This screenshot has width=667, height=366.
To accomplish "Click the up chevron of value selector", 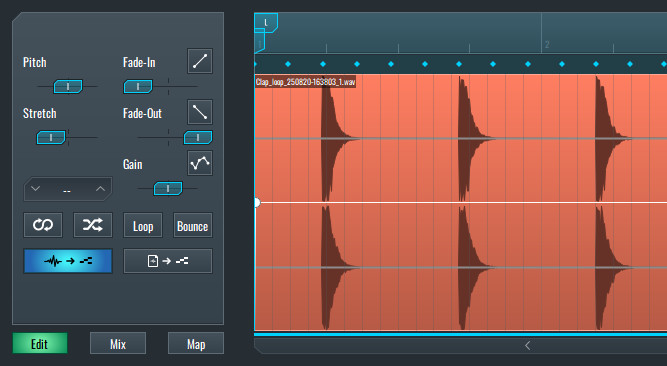I will (x=100, y=189).
